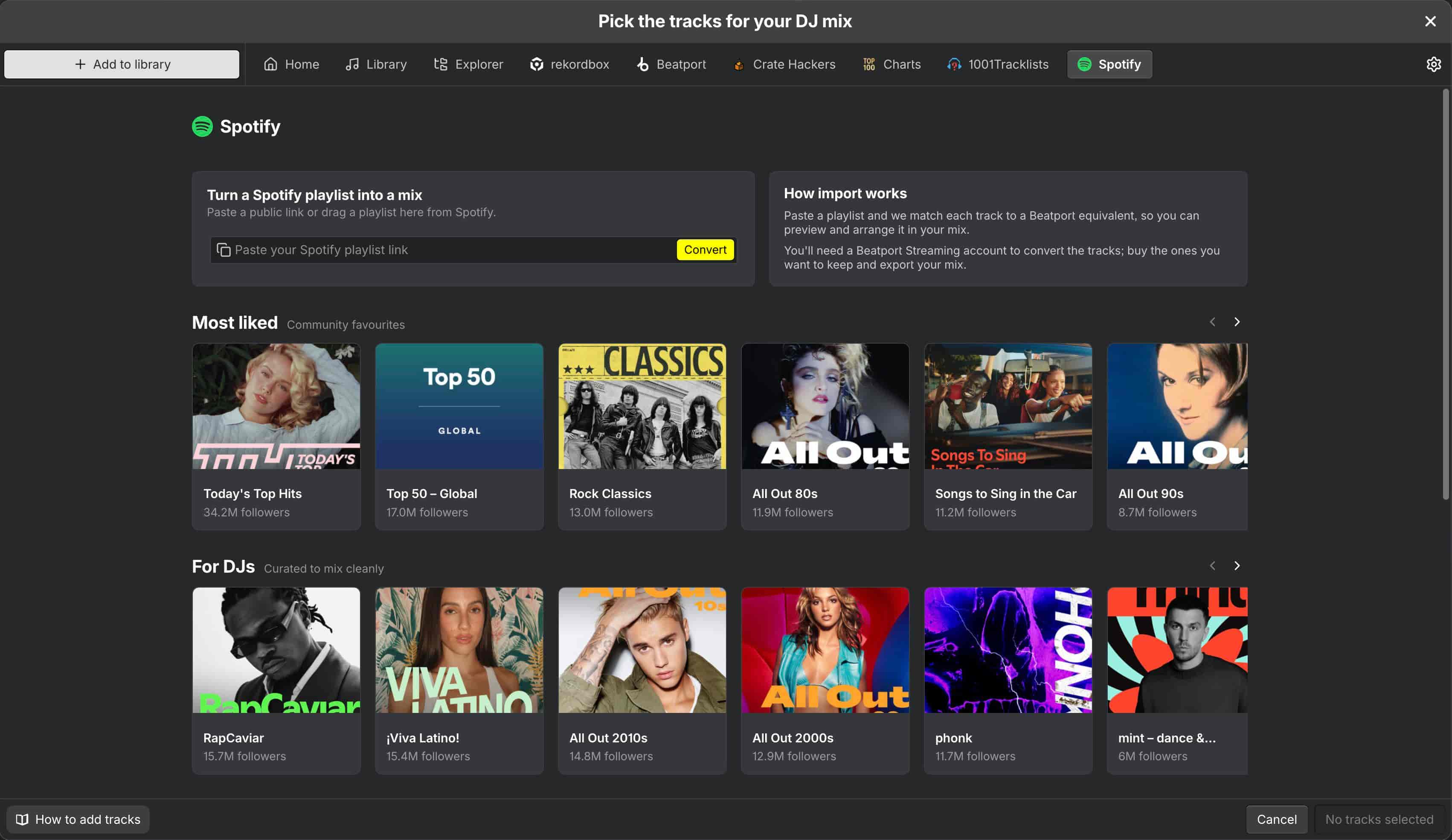Click the Beatport logo icon
Image resolution: width=1452 pixels, height=840 pixels.
click(x=642, y=64)
